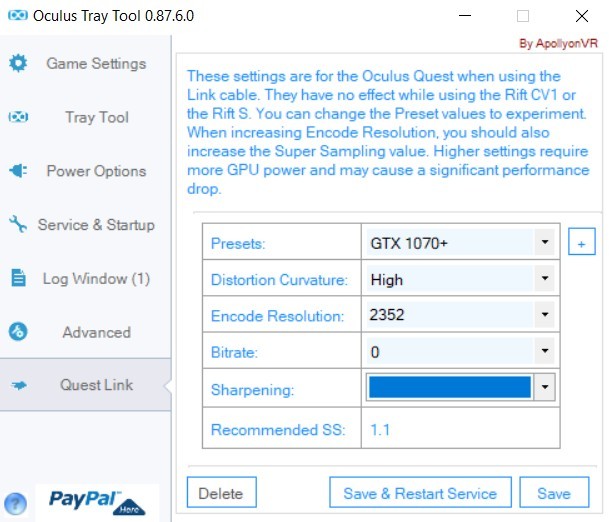Click the Power Options plug icon
The height and width of the screenshot is (522, 609).
(x=18, y=171)
